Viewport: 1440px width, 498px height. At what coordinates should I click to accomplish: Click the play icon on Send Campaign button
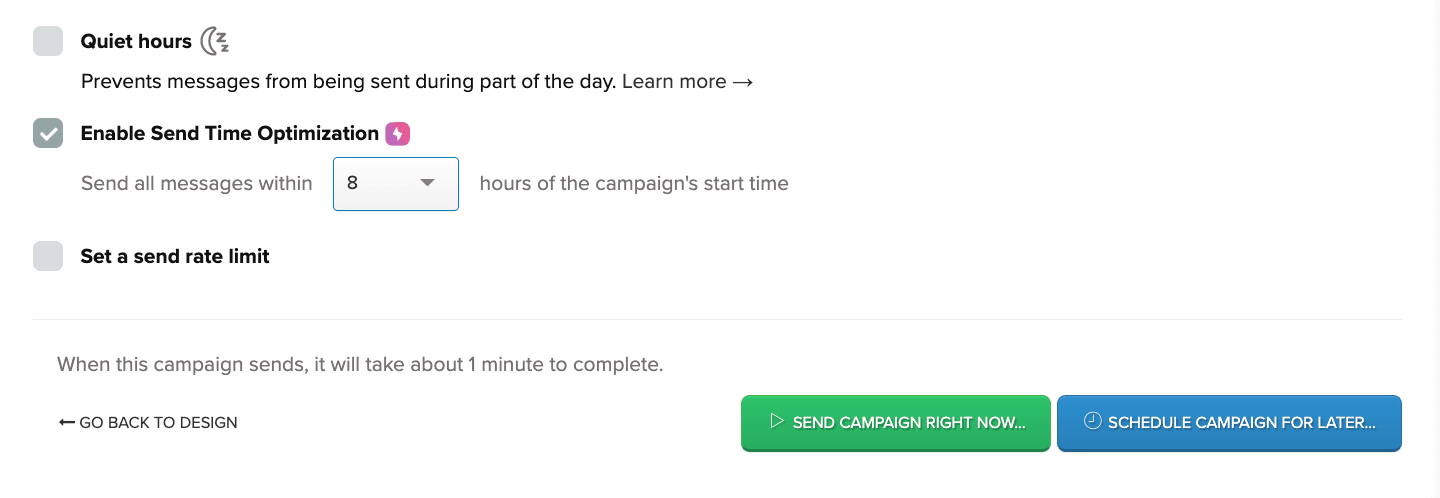pos(776,422)
